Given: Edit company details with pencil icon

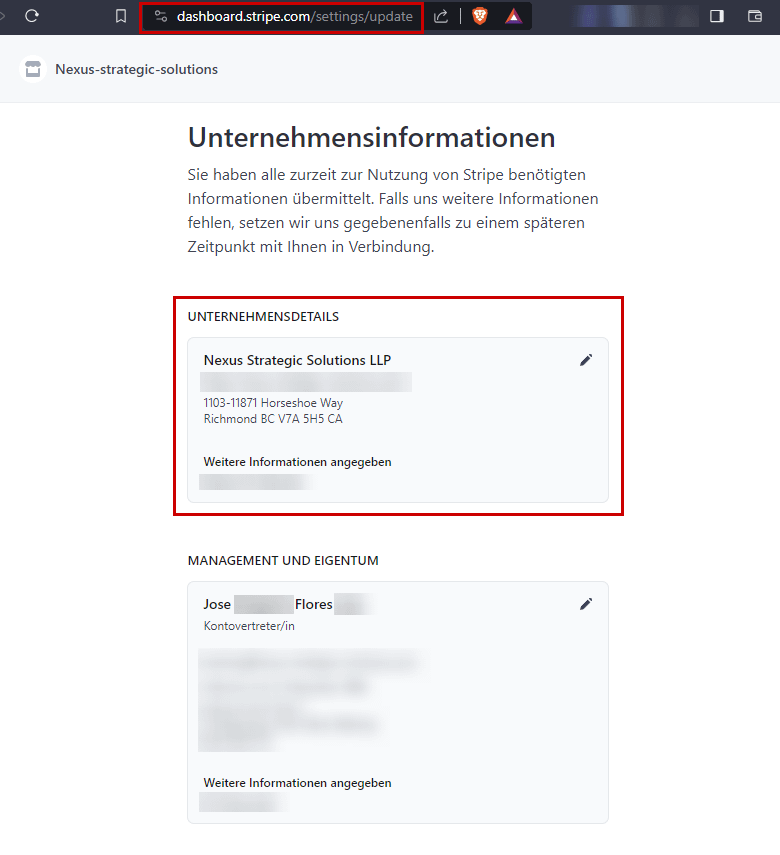Looking at the screenshot, I should (x=586, y=360).
